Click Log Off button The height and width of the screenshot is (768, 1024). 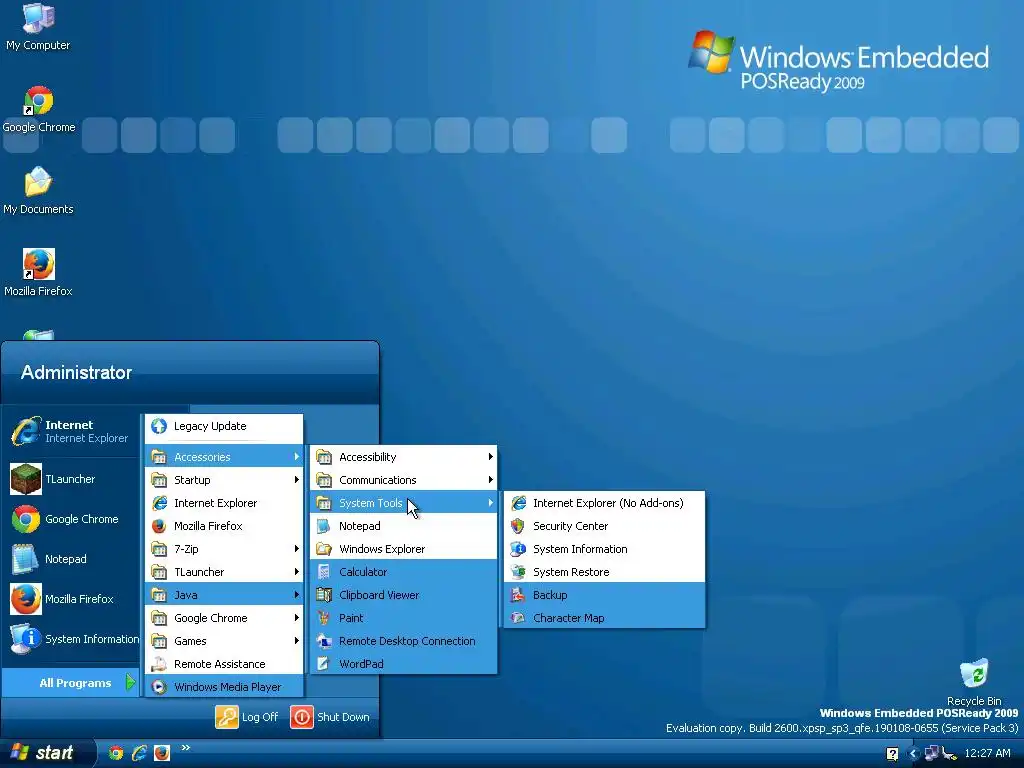pyautogui.click(x=247, y=716)
